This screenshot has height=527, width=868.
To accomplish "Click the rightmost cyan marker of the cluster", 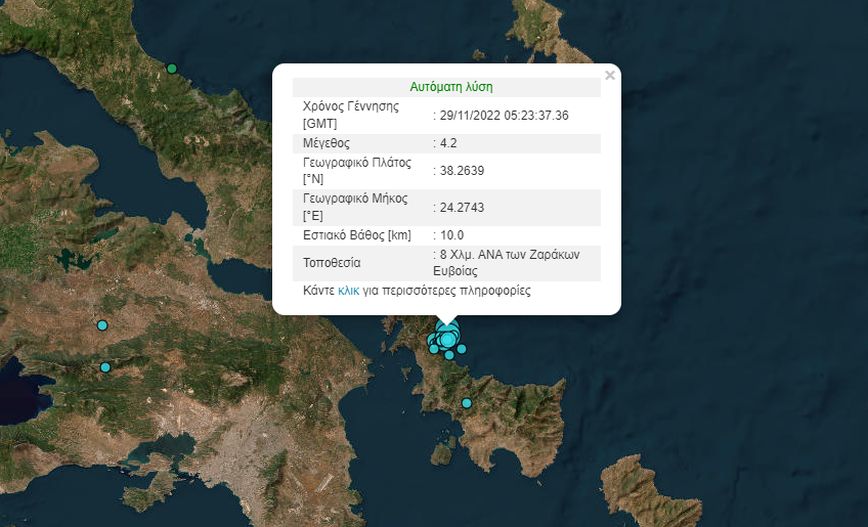I will 461,348.
